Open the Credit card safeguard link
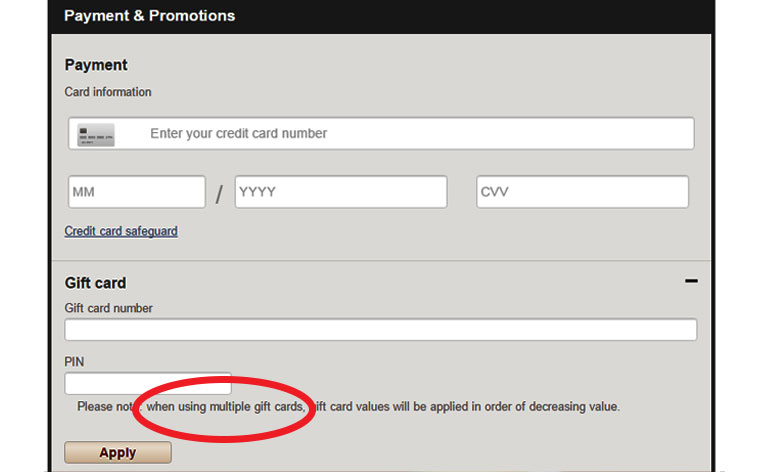This screenshot has width=770, height=472. [121, 231]
